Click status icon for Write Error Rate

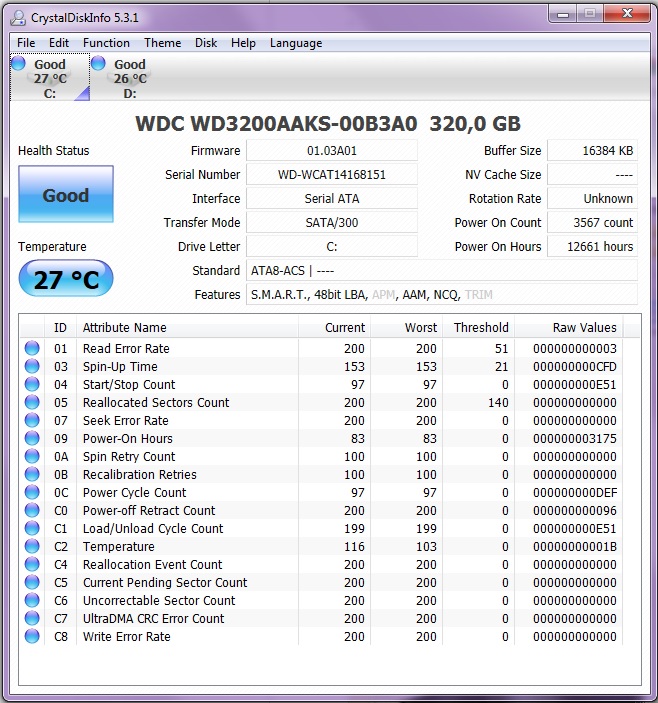[x=32, y=636]
